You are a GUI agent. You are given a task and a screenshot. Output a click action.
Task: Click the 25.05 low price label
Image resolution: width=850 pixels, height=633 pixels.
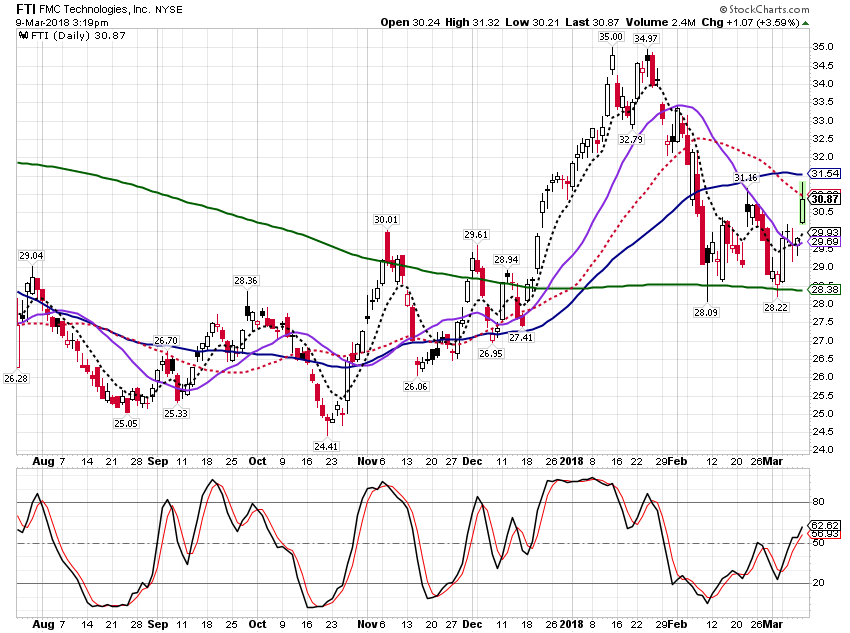126,423
